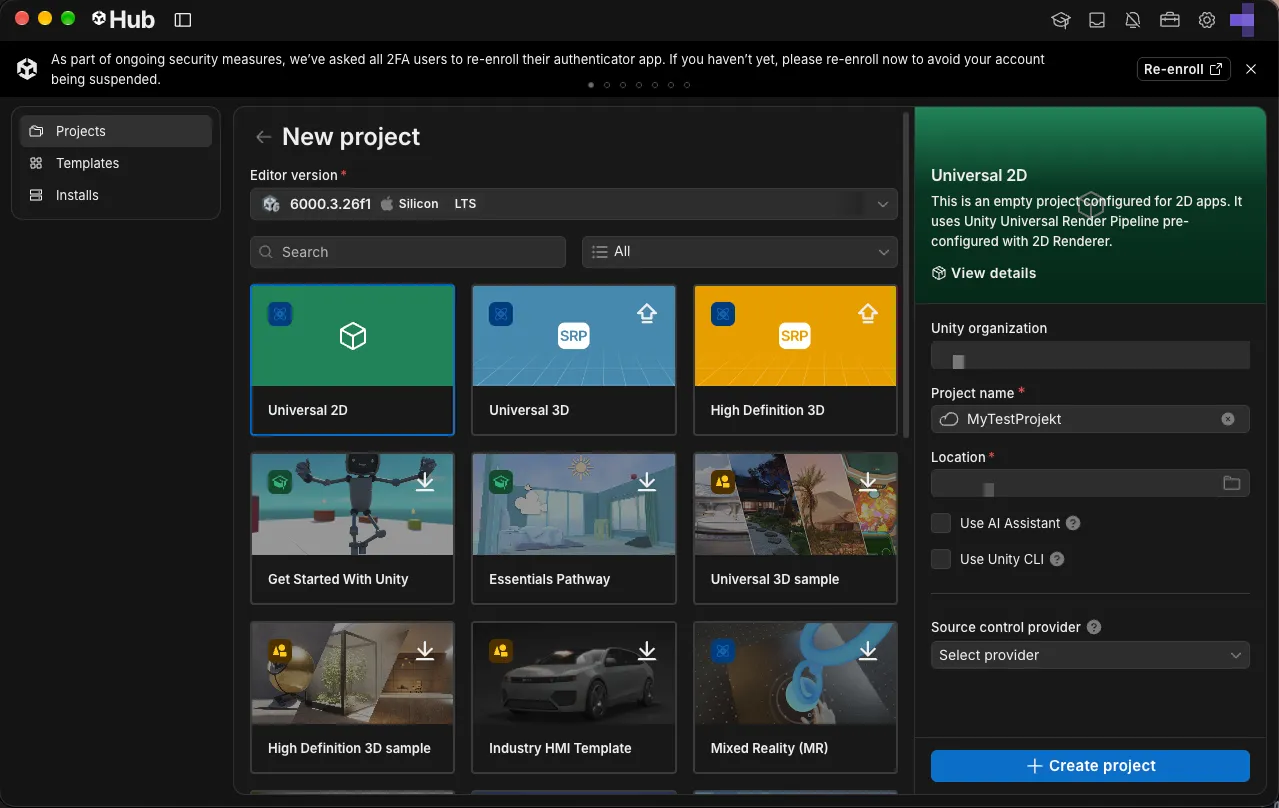Select the Universal 3D template
The height and width of the screenshot is (808, 1279).
tap(574, 360)
